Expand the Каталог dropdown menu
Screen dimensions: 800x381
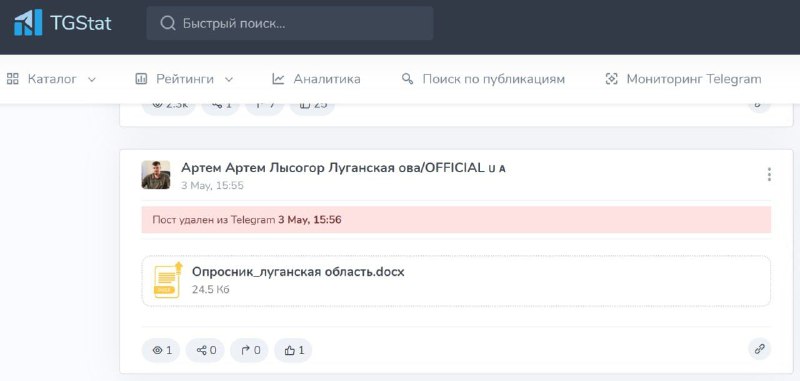tap(51, 79)
